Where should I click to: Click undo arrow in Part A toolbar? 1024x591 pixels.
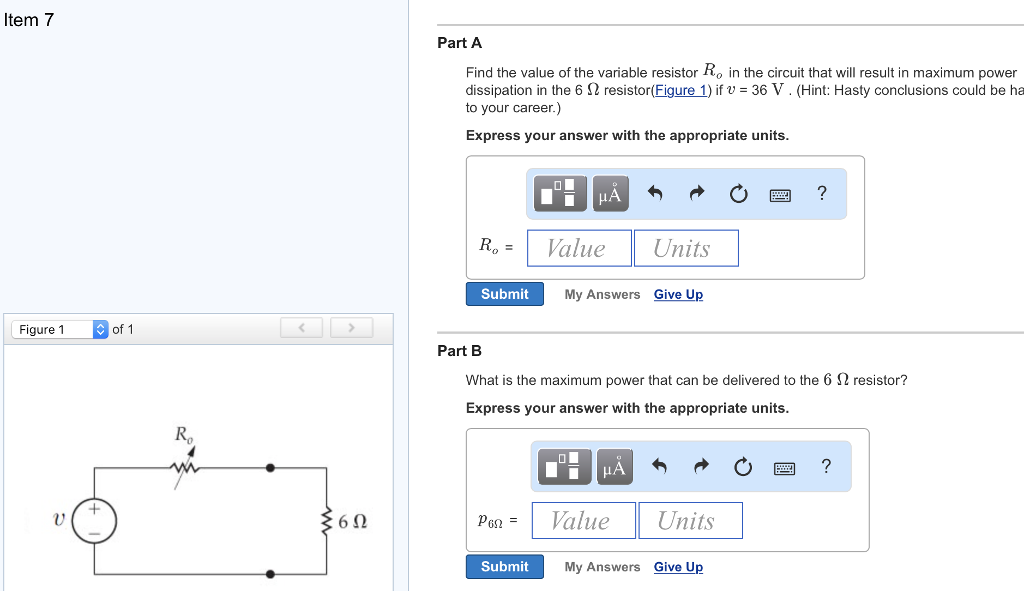click(655, 194)
